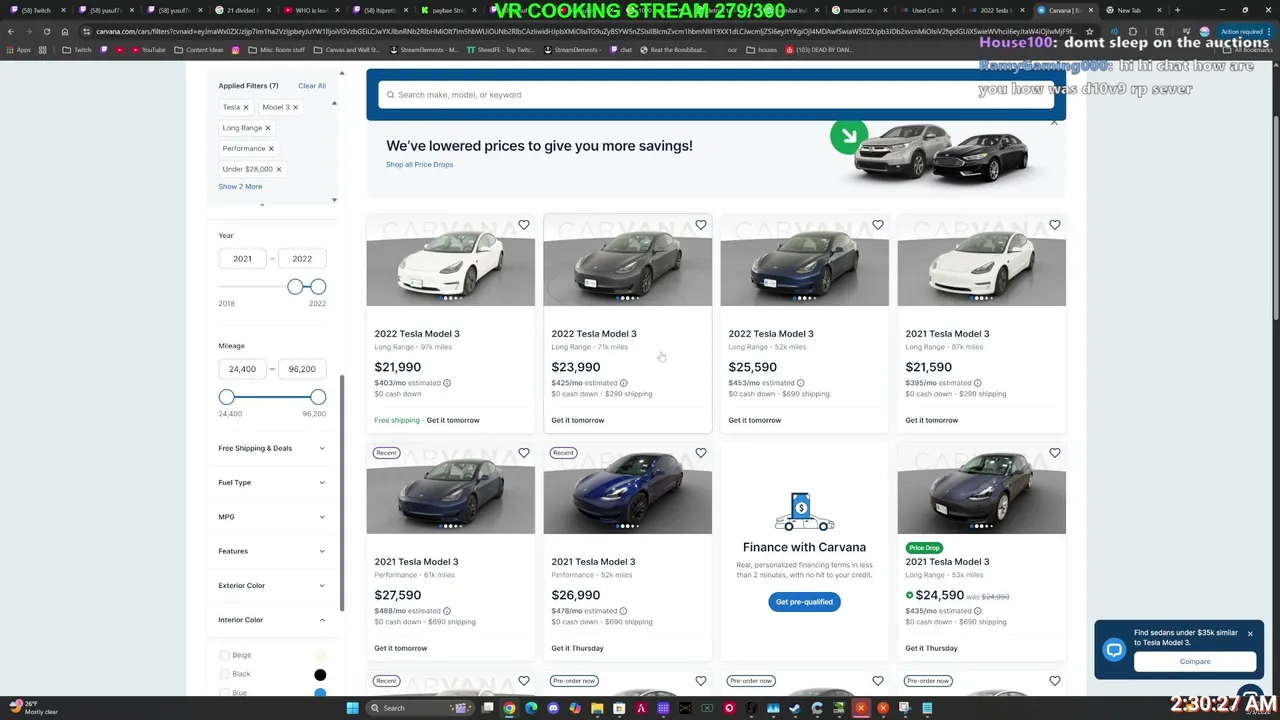This screenshot has width=1280, height=720.
Task: Close the price drop banner
Action: coord(1054,122)
